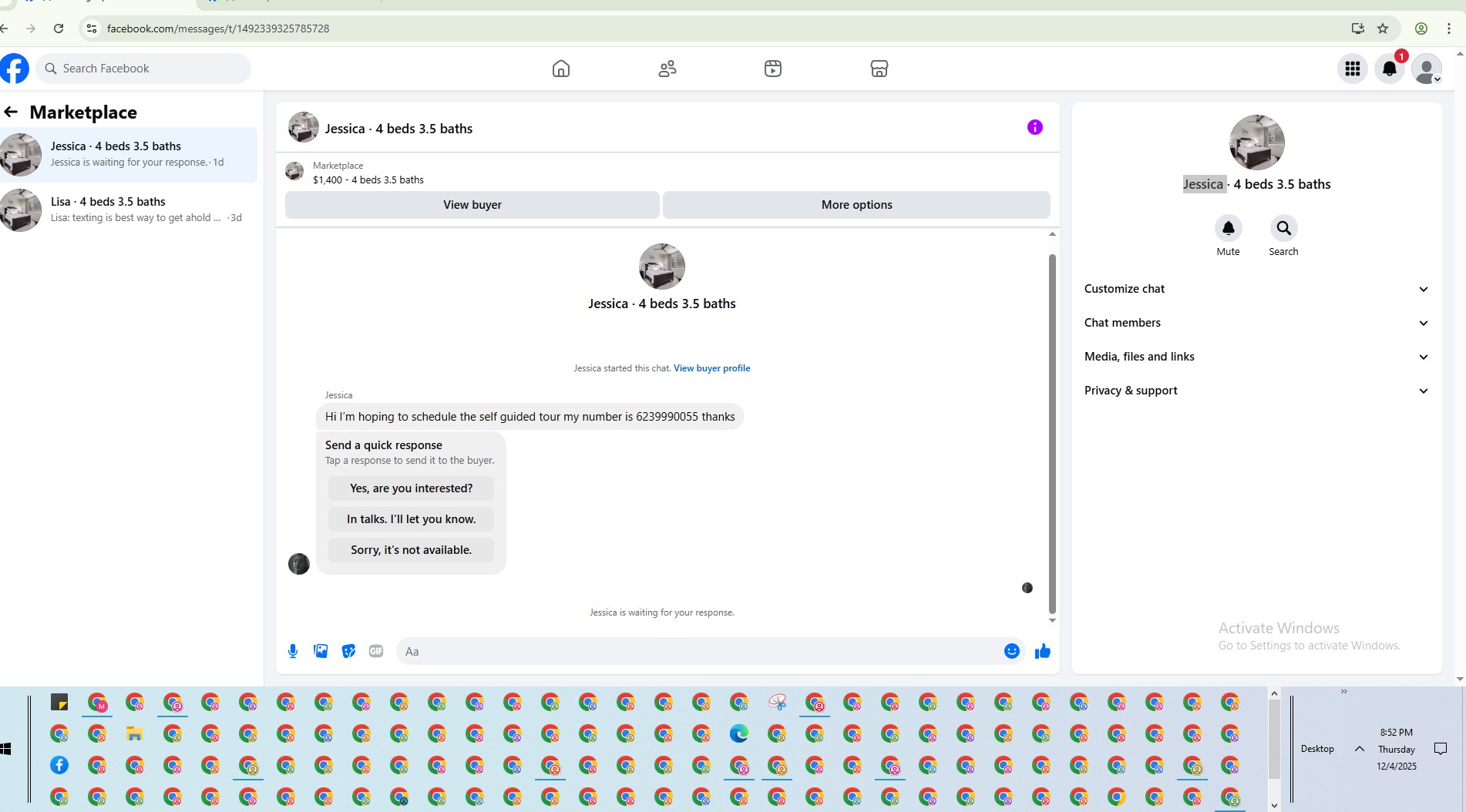
Task: Click Marketplace listing $1,400 thumbnail
Action: point(294,171)
